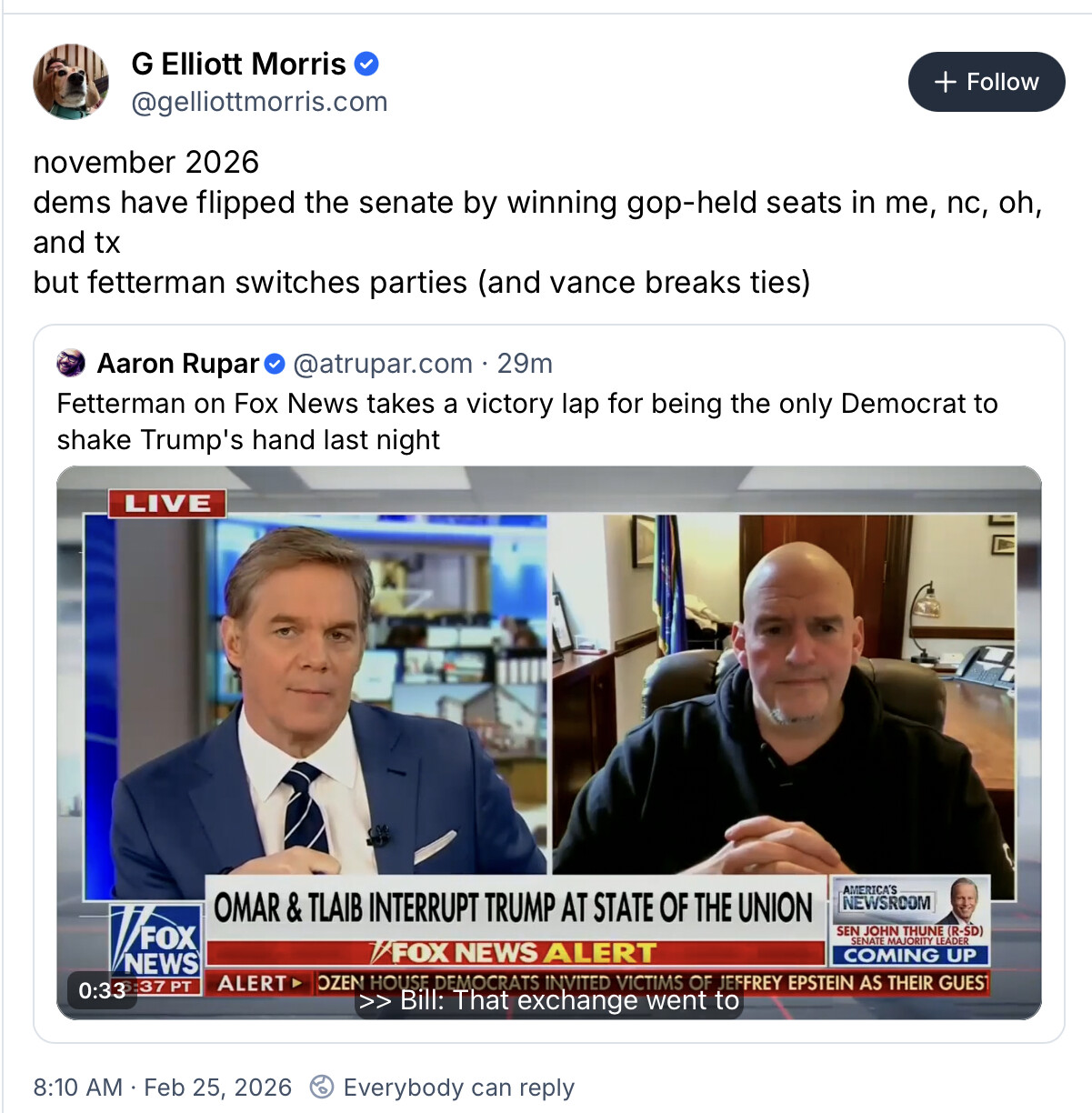1092x1113 pixels.
Task: Click the plus icon inside Follow
Action: (x=946, y=82)
